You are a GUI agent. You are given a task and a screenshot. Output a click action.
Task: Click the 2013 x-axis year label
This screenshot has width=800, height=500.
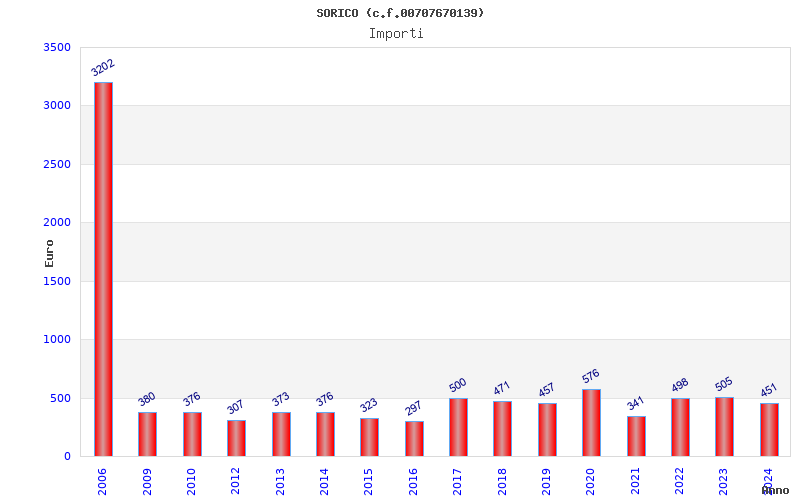280,482
